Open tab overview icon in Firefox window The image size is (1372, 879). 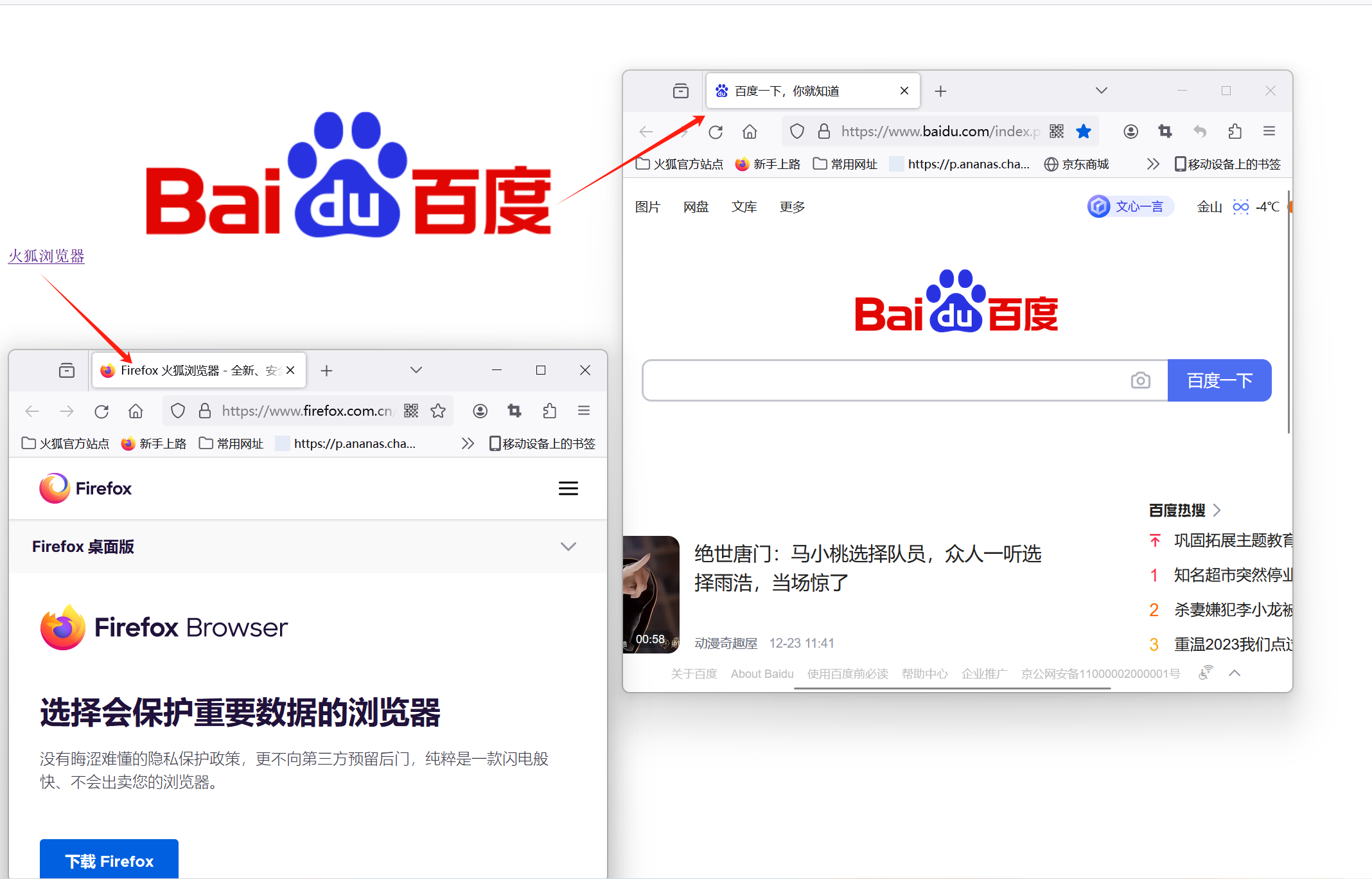point(67,371)
